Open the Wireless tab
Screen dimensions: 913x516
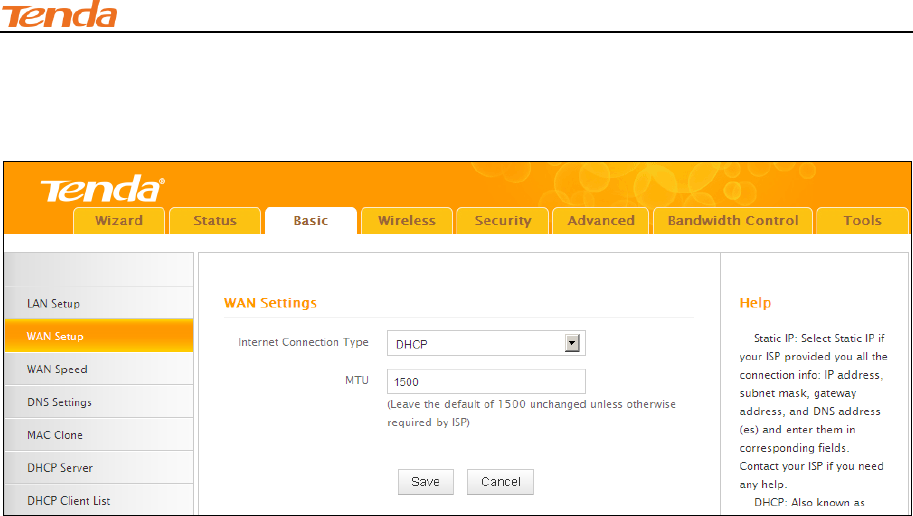pos(406,221)
